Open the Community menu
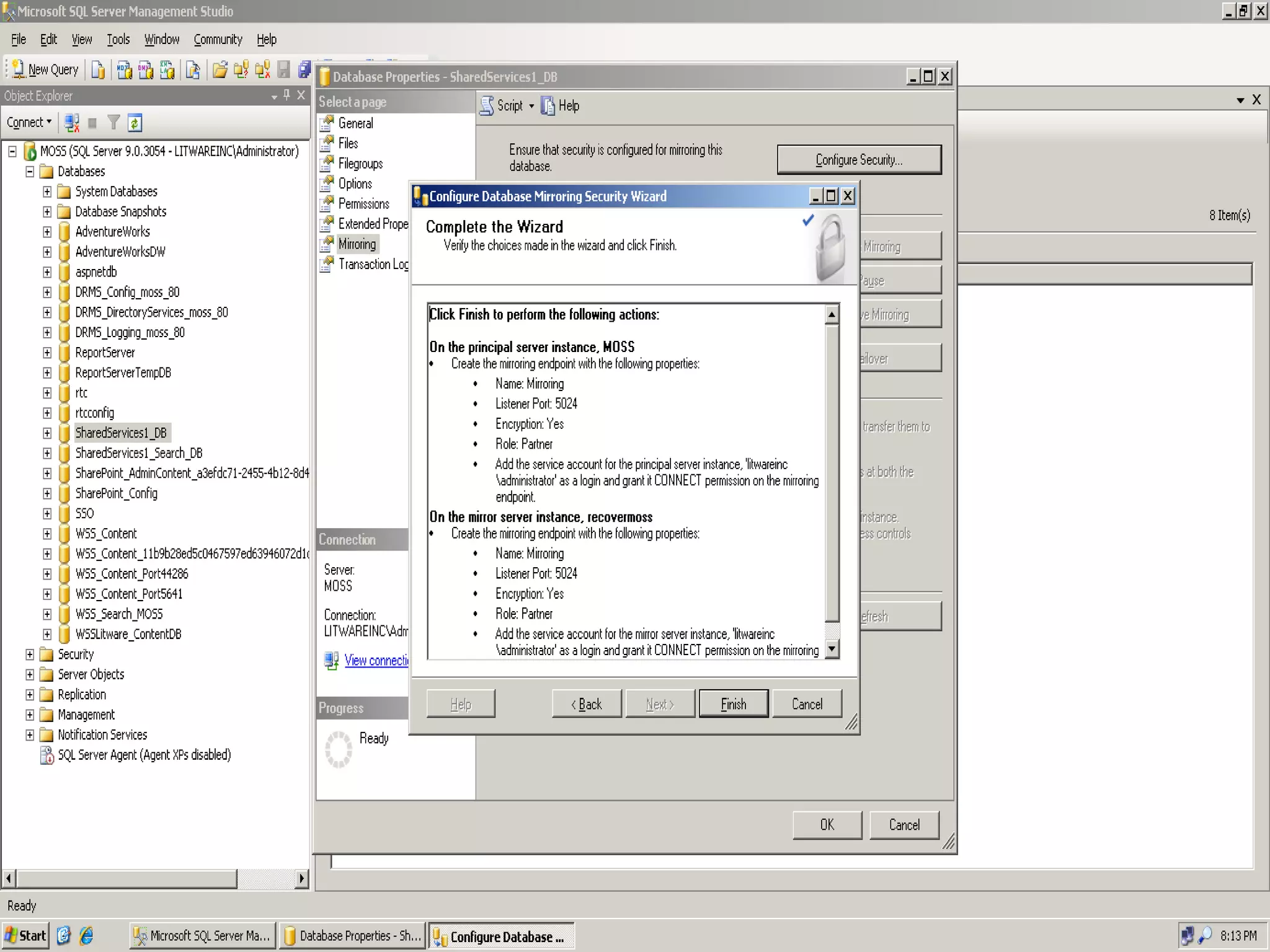This screenshot has height=952, width=1270. (x=218, y=40)
